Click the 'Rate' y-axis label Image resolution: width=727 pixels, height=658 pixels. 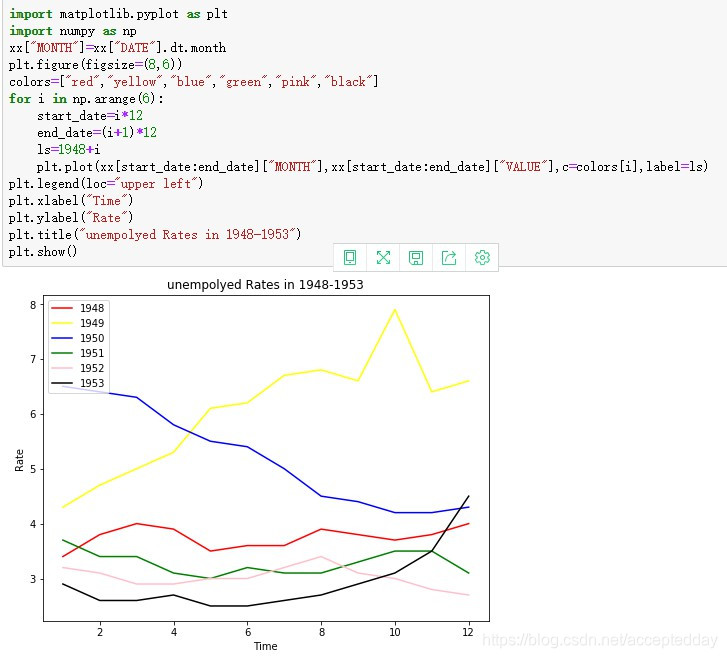click(x=19, y=460)
